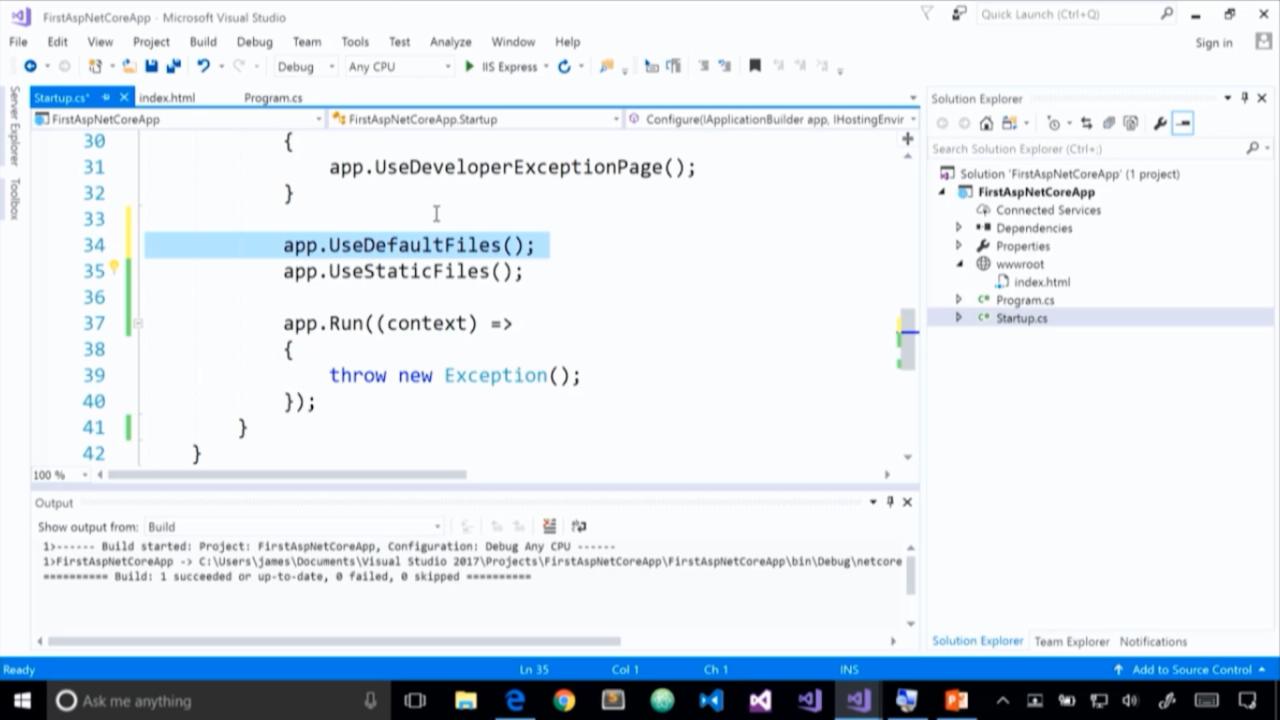Click the Sign in link
This screenshot has width=1280, height=720.
pos(1214,42)
